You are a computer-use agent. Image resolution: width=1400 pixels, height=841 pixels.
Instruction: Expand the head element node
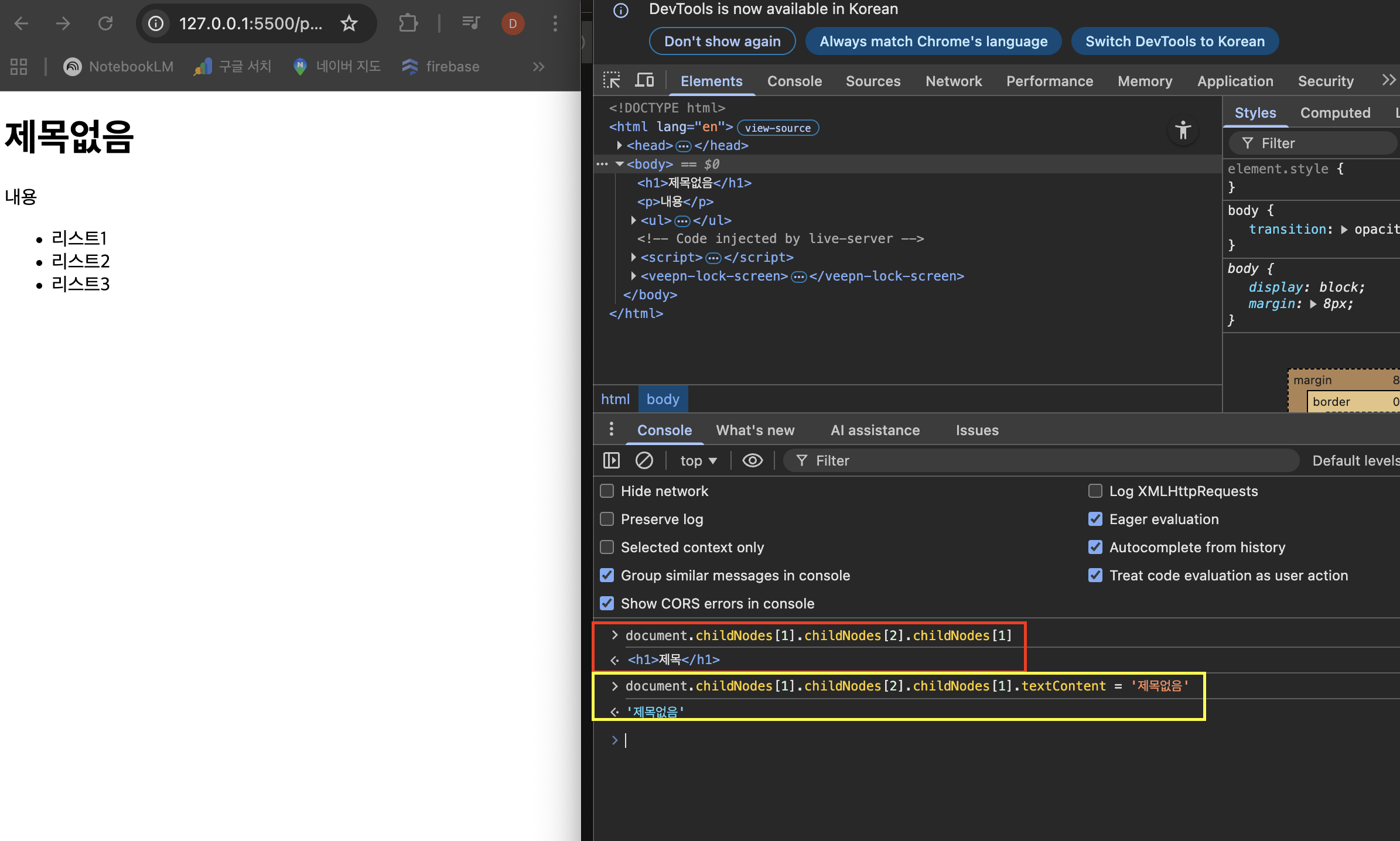coord(619,145)
